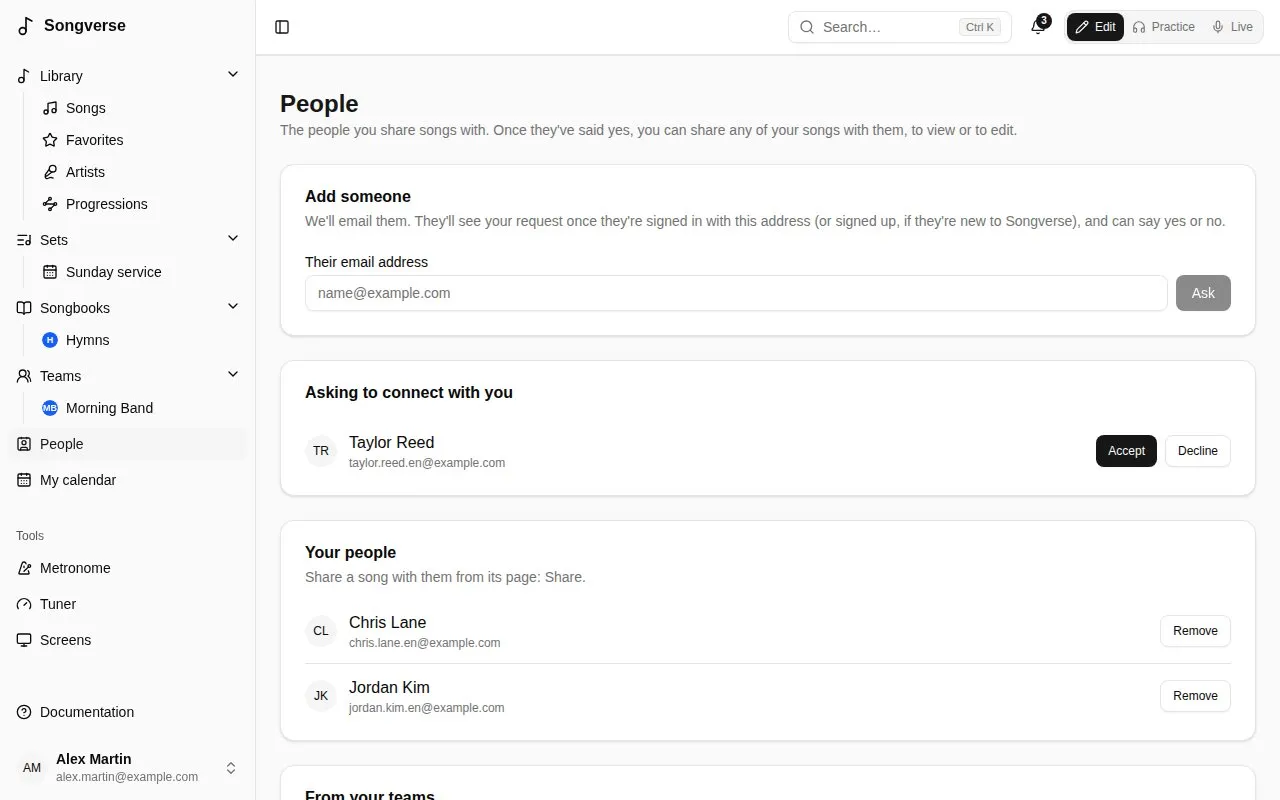Toggle the sidebar panel icon

point(282,27)
